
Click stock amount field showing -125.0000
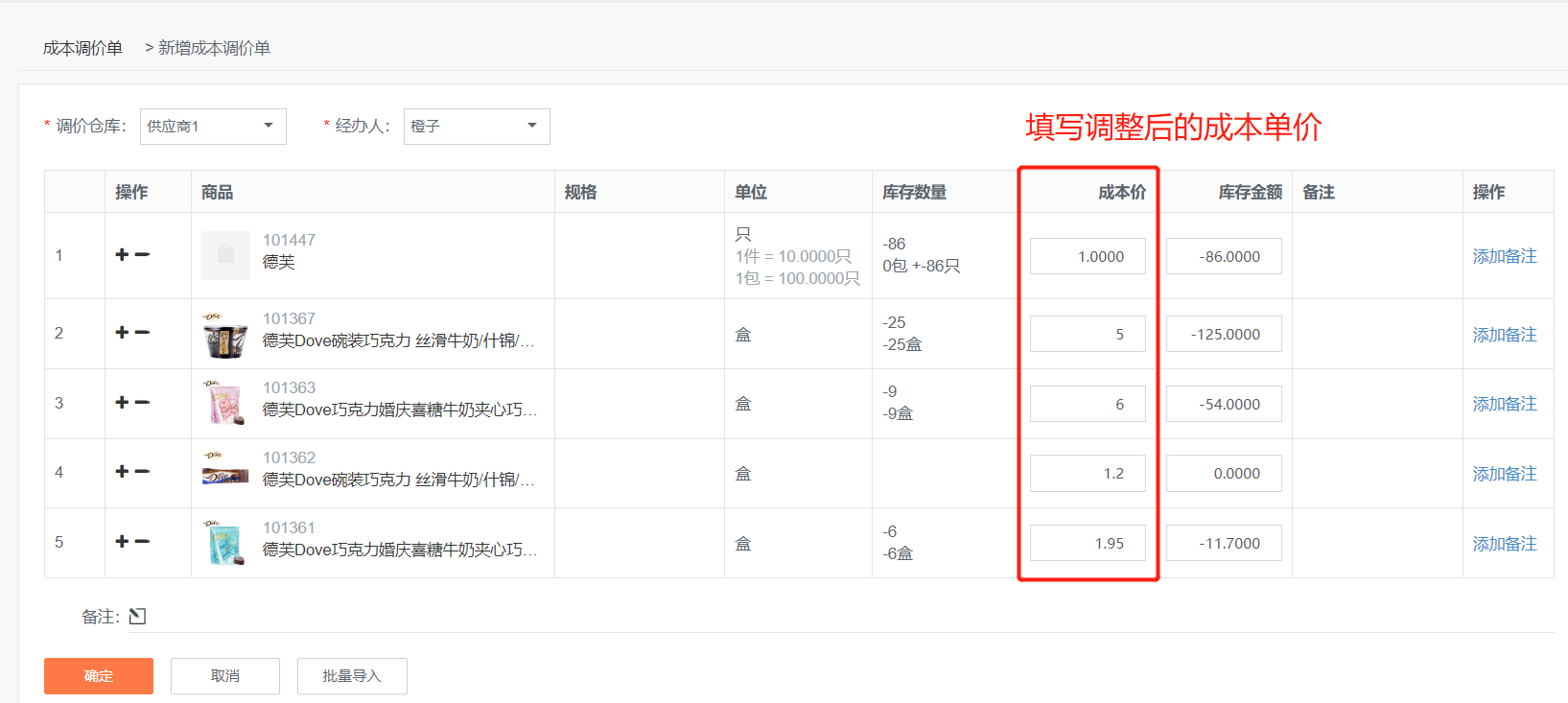(1224, 334)
